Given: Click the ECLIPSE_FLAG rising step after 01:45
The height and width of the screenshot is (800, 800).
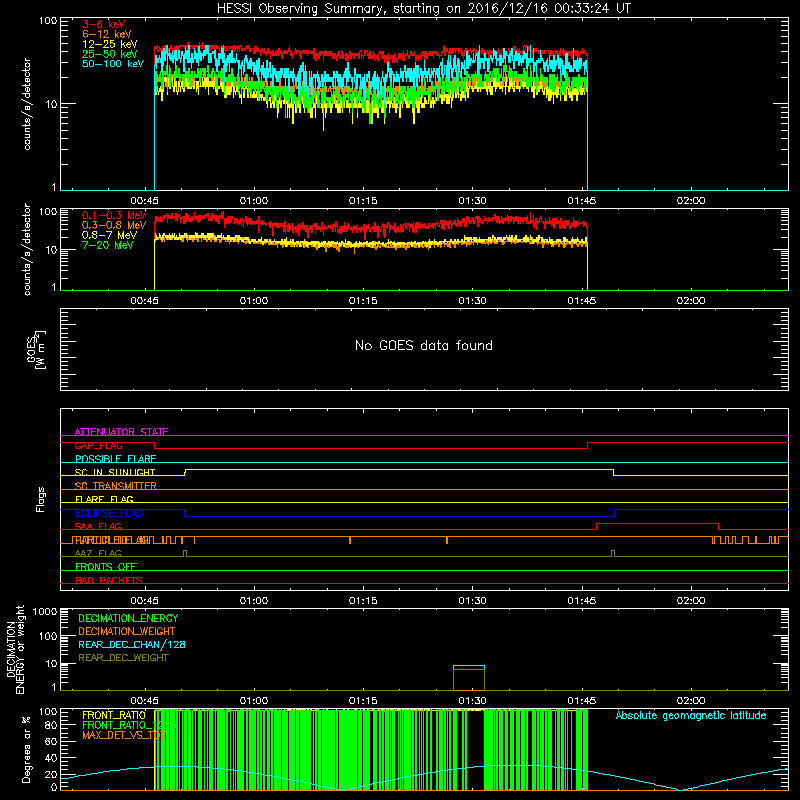Looking at the screenshot, I should click(615, 513).
